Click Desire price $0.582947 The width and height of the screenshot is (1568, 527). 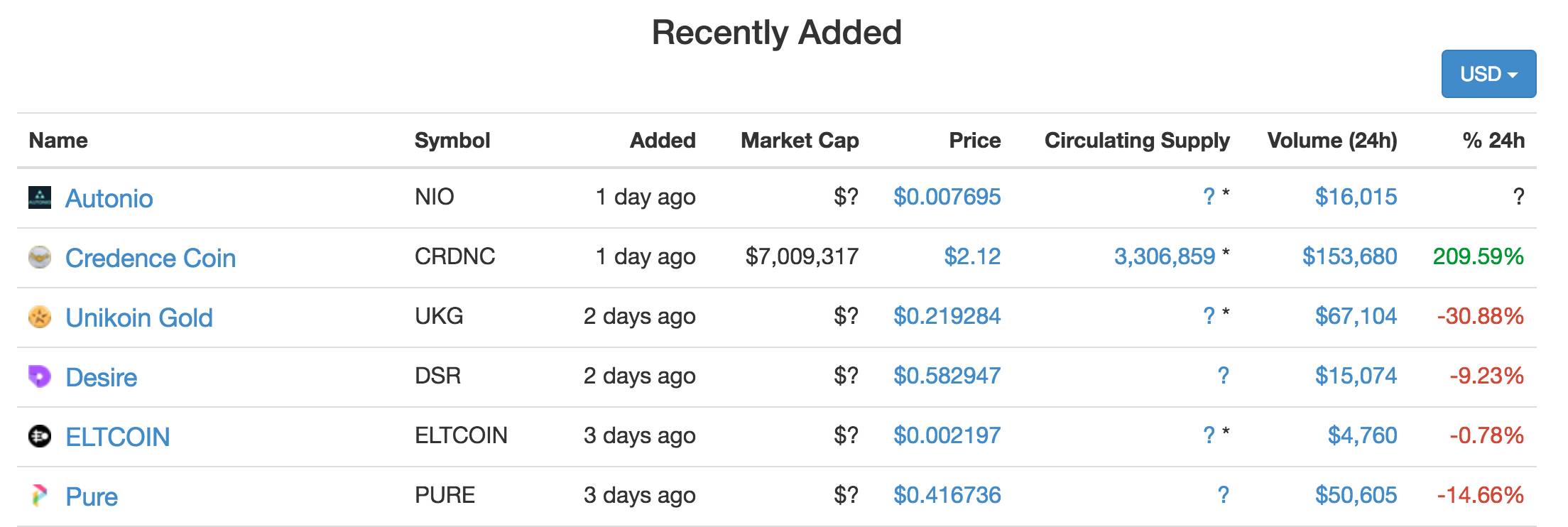point(947,376)
